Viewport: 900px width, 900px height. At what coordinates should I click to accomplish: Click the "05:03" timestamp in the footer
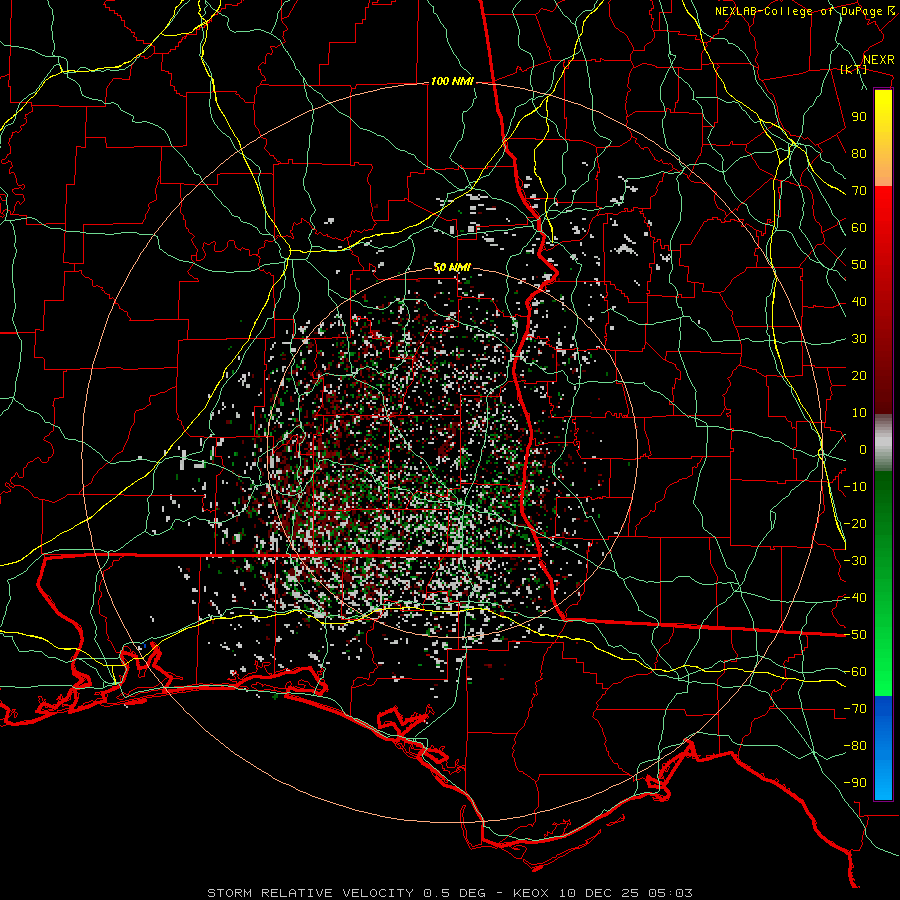[670, 893]
